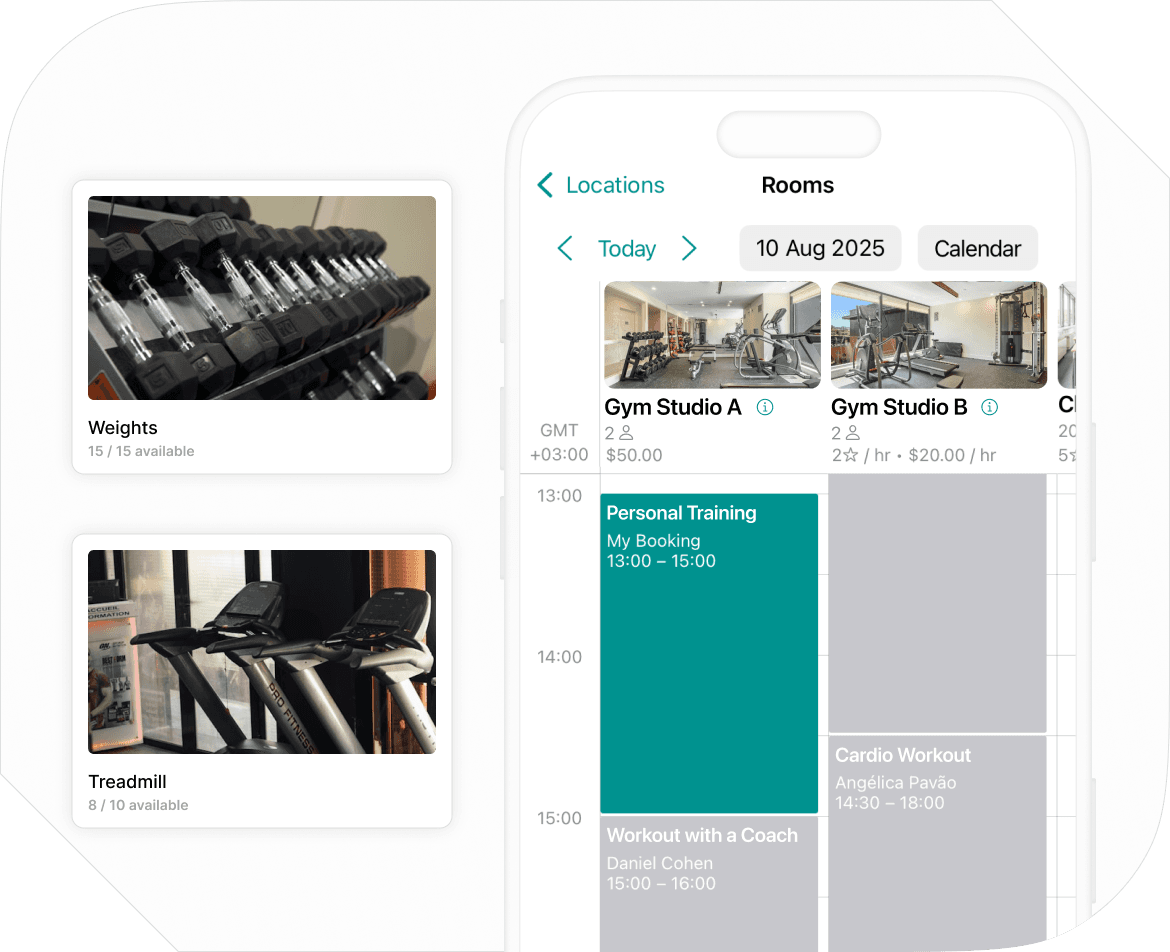
Task: Go to the previous day with the left chevron
Action: [565, 248]
